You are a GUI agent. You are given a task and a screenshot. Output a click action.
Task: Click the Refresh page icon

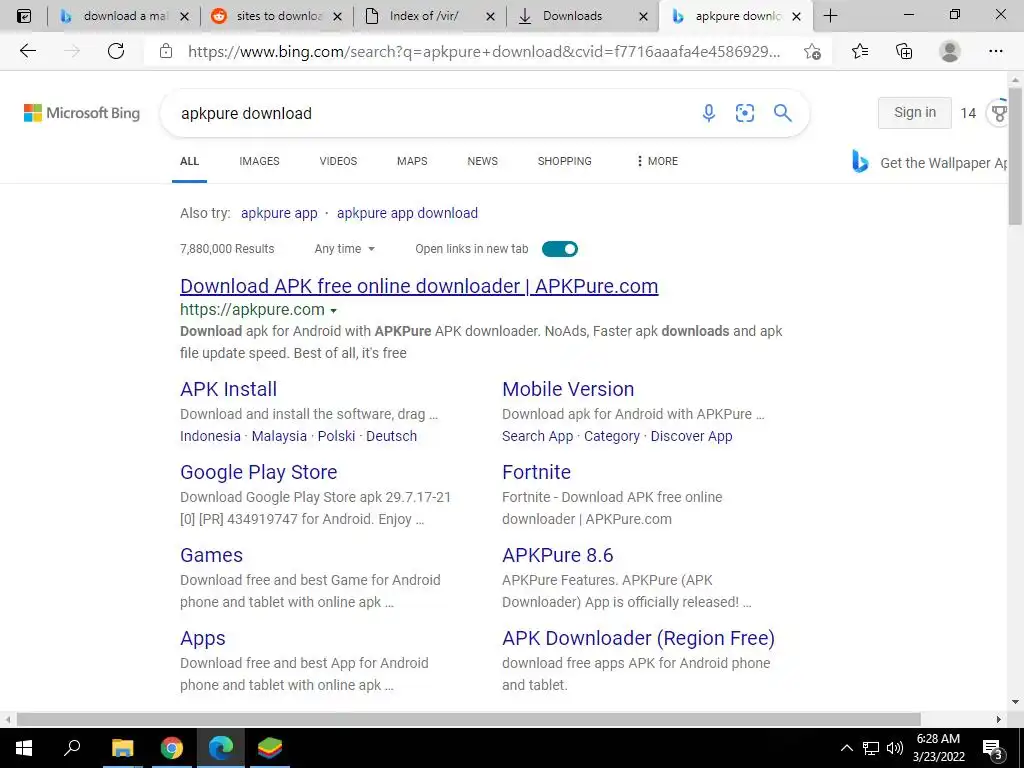(116, 51)
